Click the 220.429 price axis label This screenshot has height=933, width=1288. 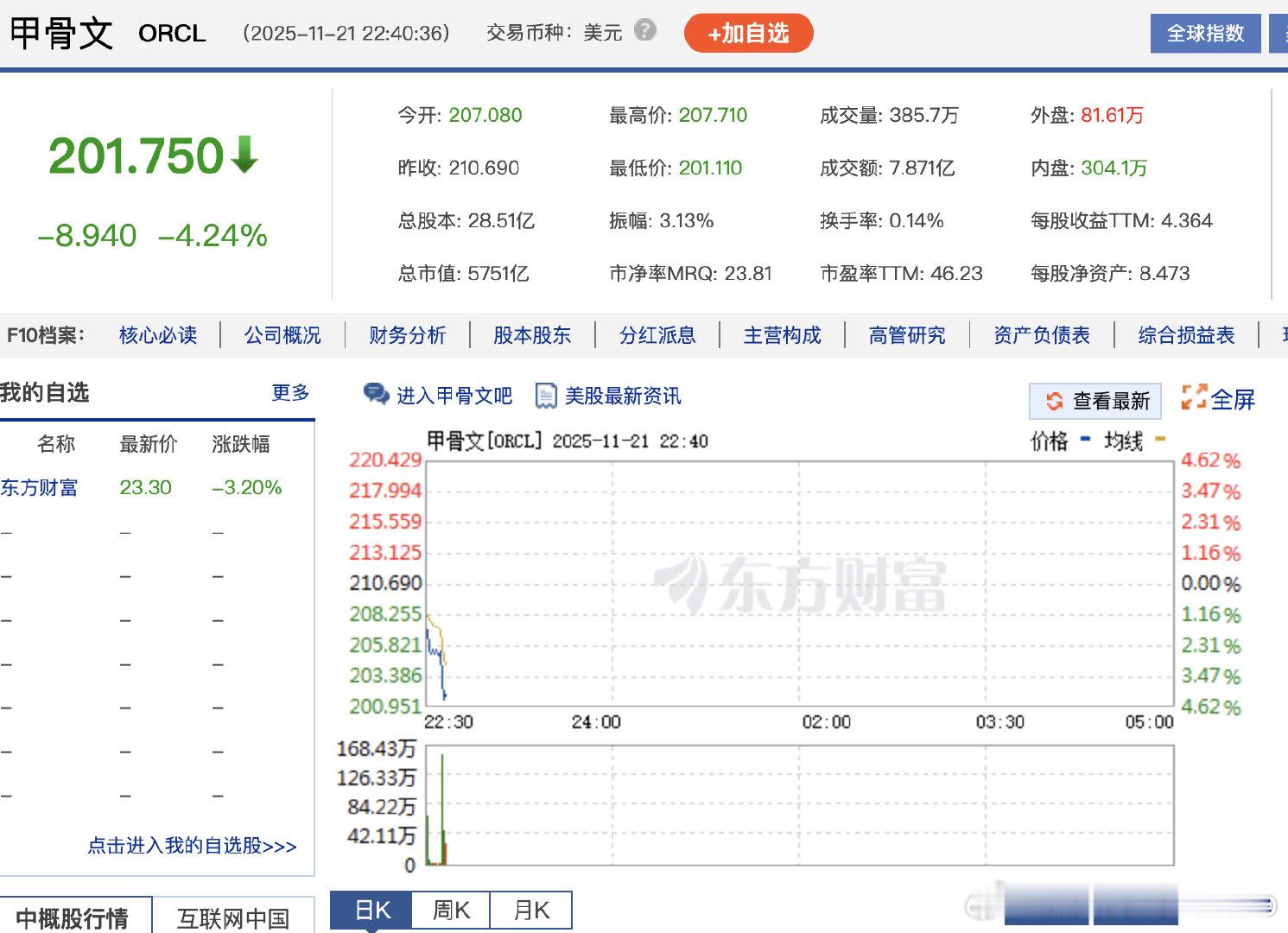click(385, 460)
